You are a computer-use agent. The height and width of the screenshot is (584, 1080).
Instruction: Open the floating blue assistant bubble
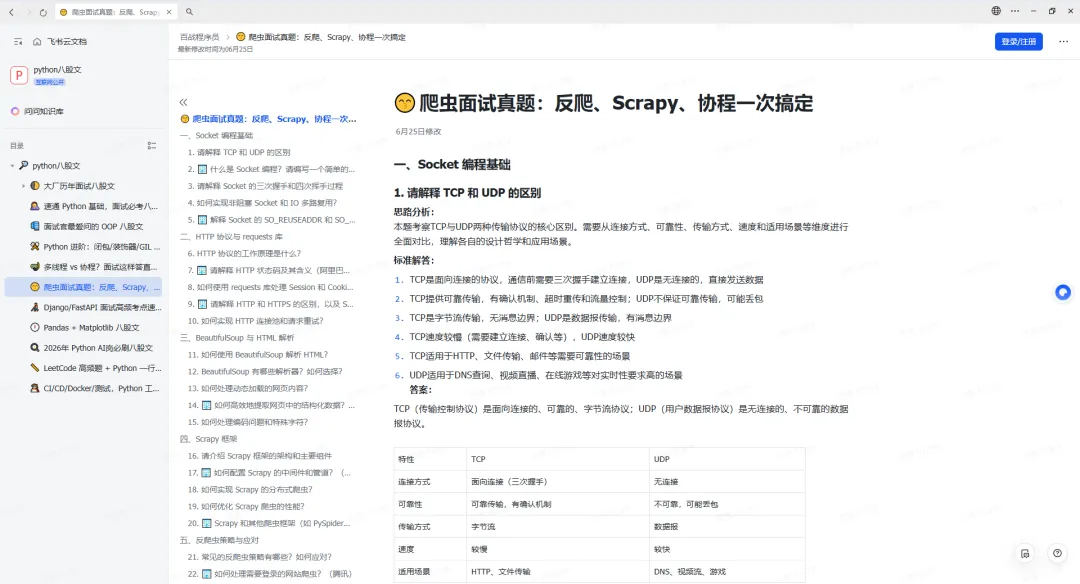(1063, 293)
